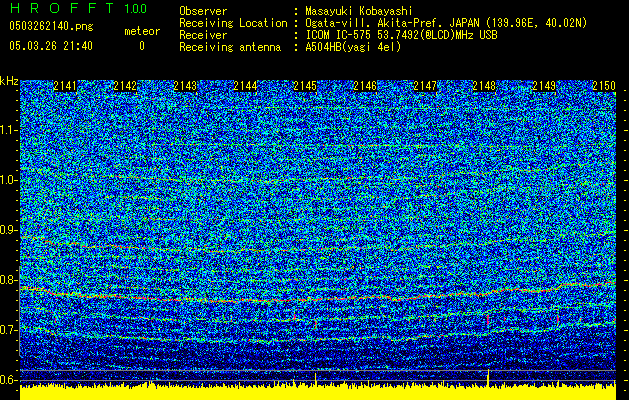Click the tall yellow spike near 2148
The image size is (629, 400).
point(488,378)
